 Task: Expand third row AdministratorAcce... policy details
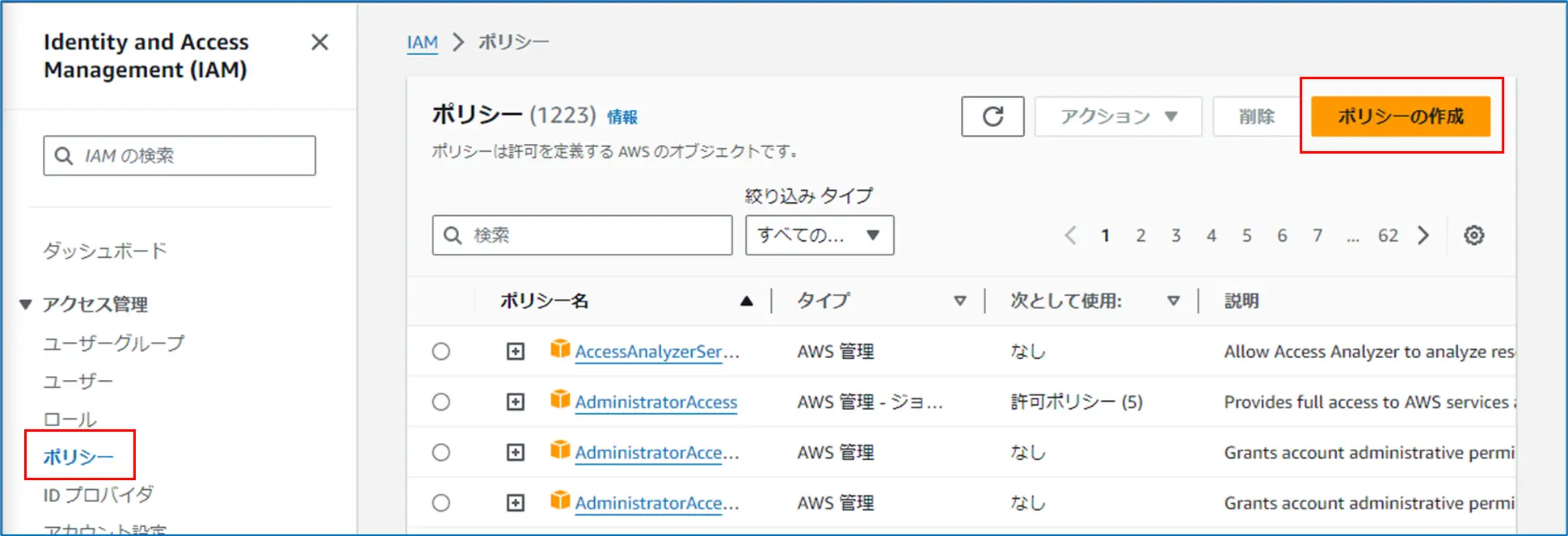(x=516, y=453)
